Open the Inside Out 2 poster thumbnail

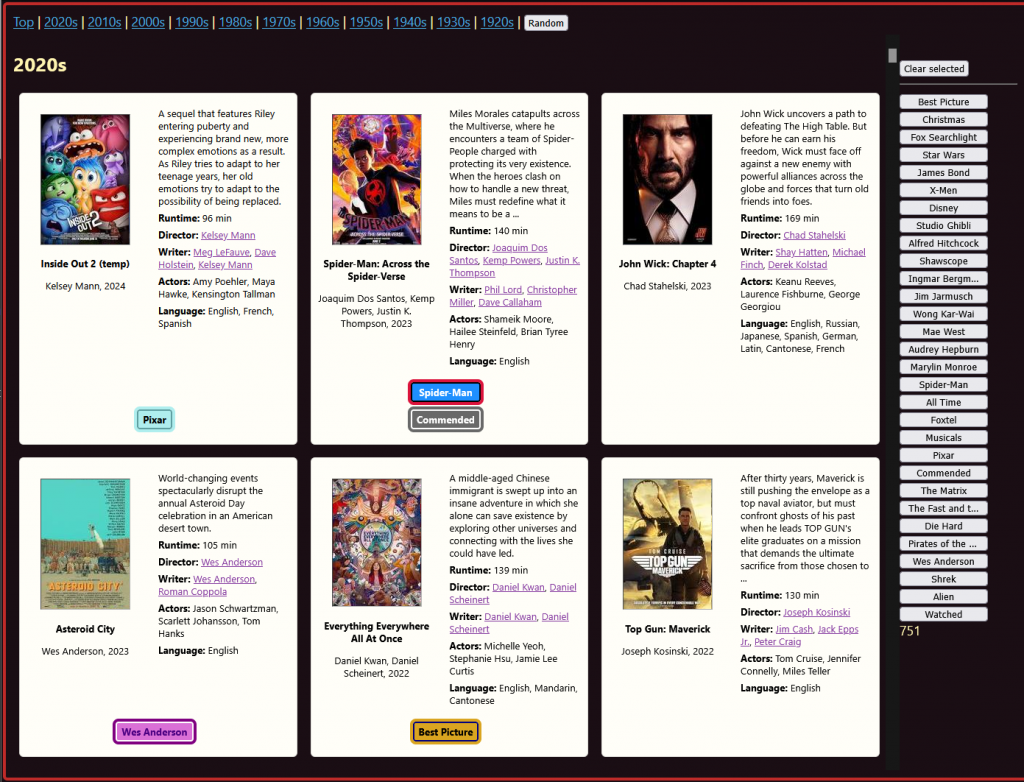[85, 179]
